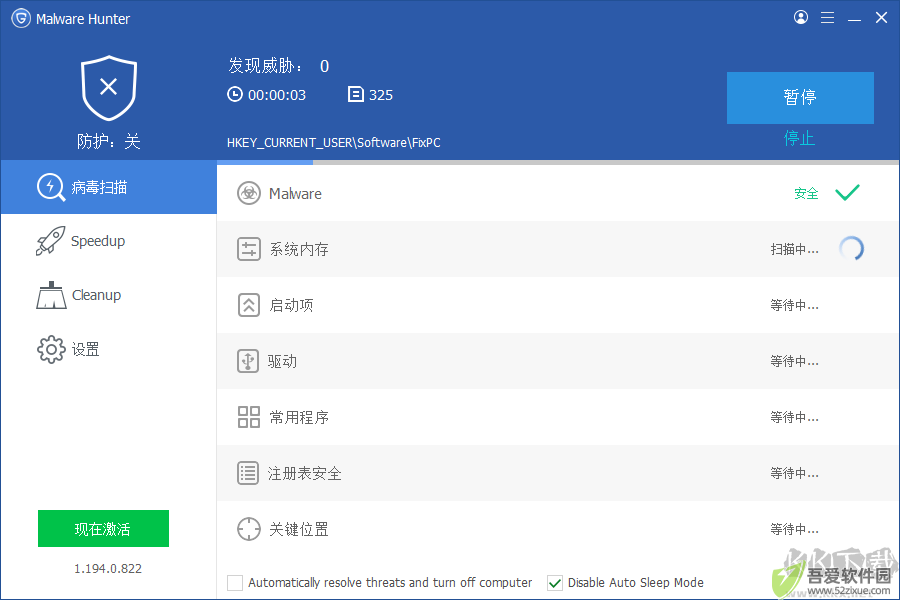Select the 启动项 row label
This screenshot has width=900, height=600.
tap(292, 305)
